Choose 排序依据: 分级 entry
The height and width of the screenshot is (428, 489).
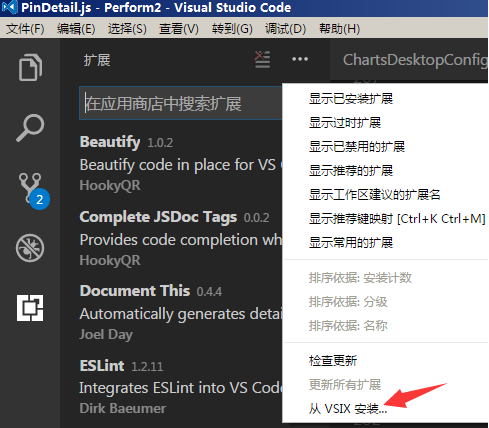(x=385, y=302)
